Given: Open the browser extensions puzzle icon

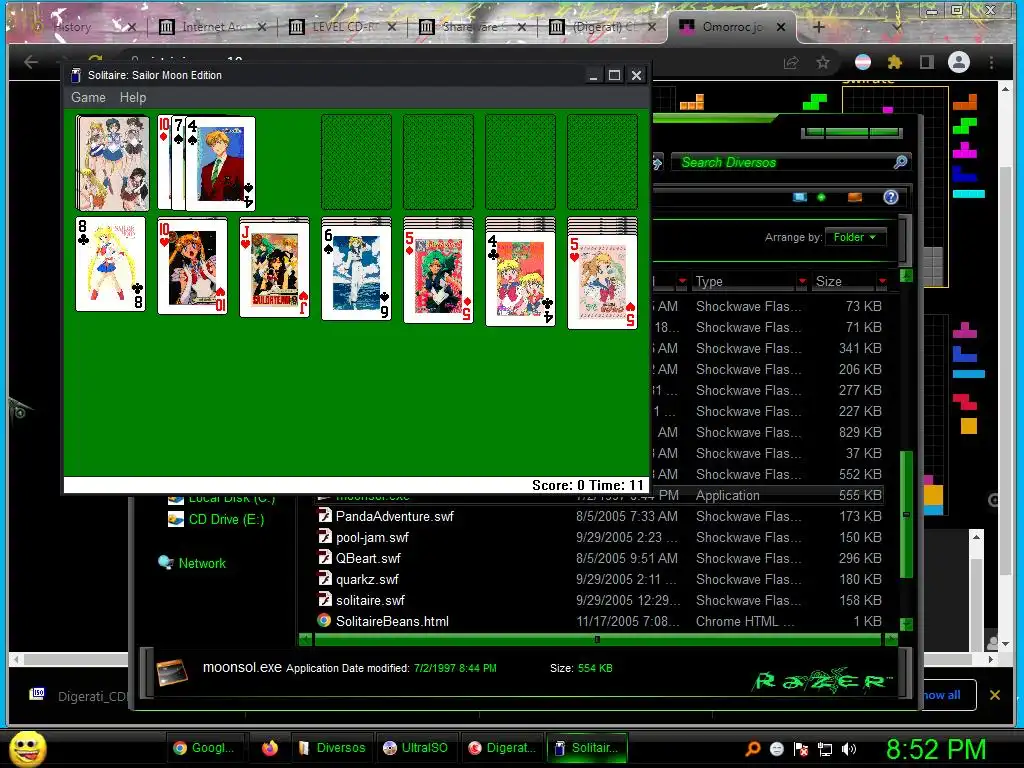Looking at the screenshot, I should [x=895, y=63].
